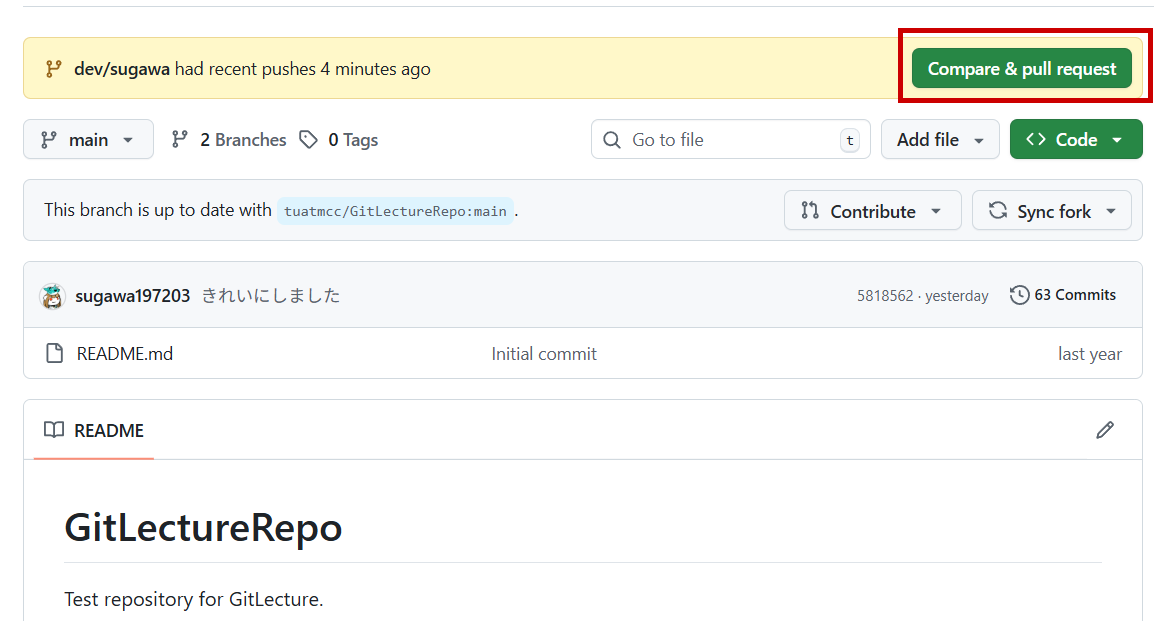The image size is (1154, 621).
Task: Open the main branch selector dropdown
Action: pyautogui.click(x=88, y=140)
